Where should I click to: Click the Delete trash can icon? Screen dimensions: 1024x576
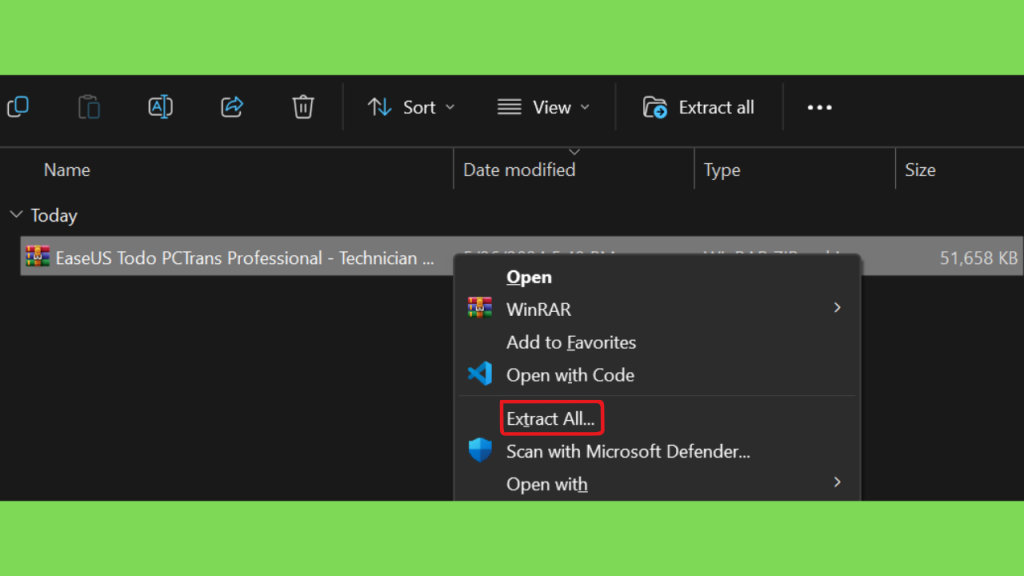[303, 107]
